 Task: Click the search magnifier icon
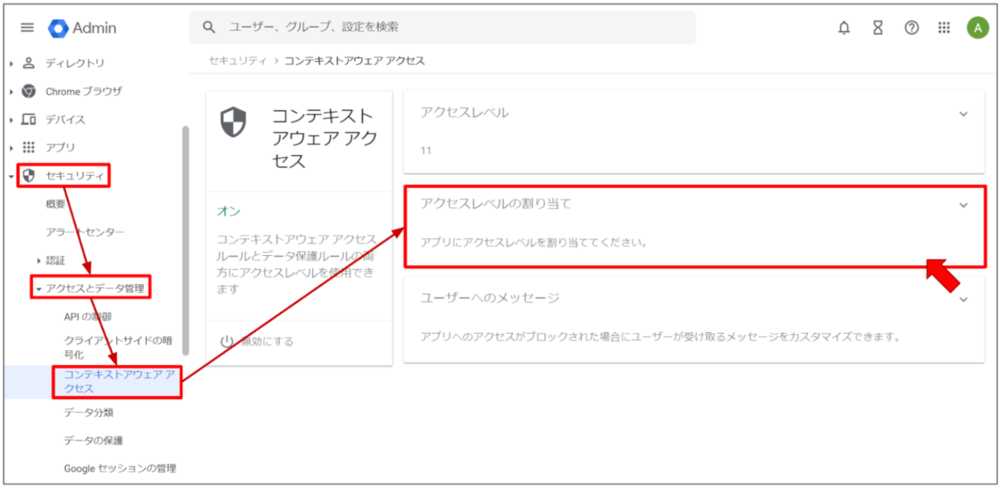(209, 27)
